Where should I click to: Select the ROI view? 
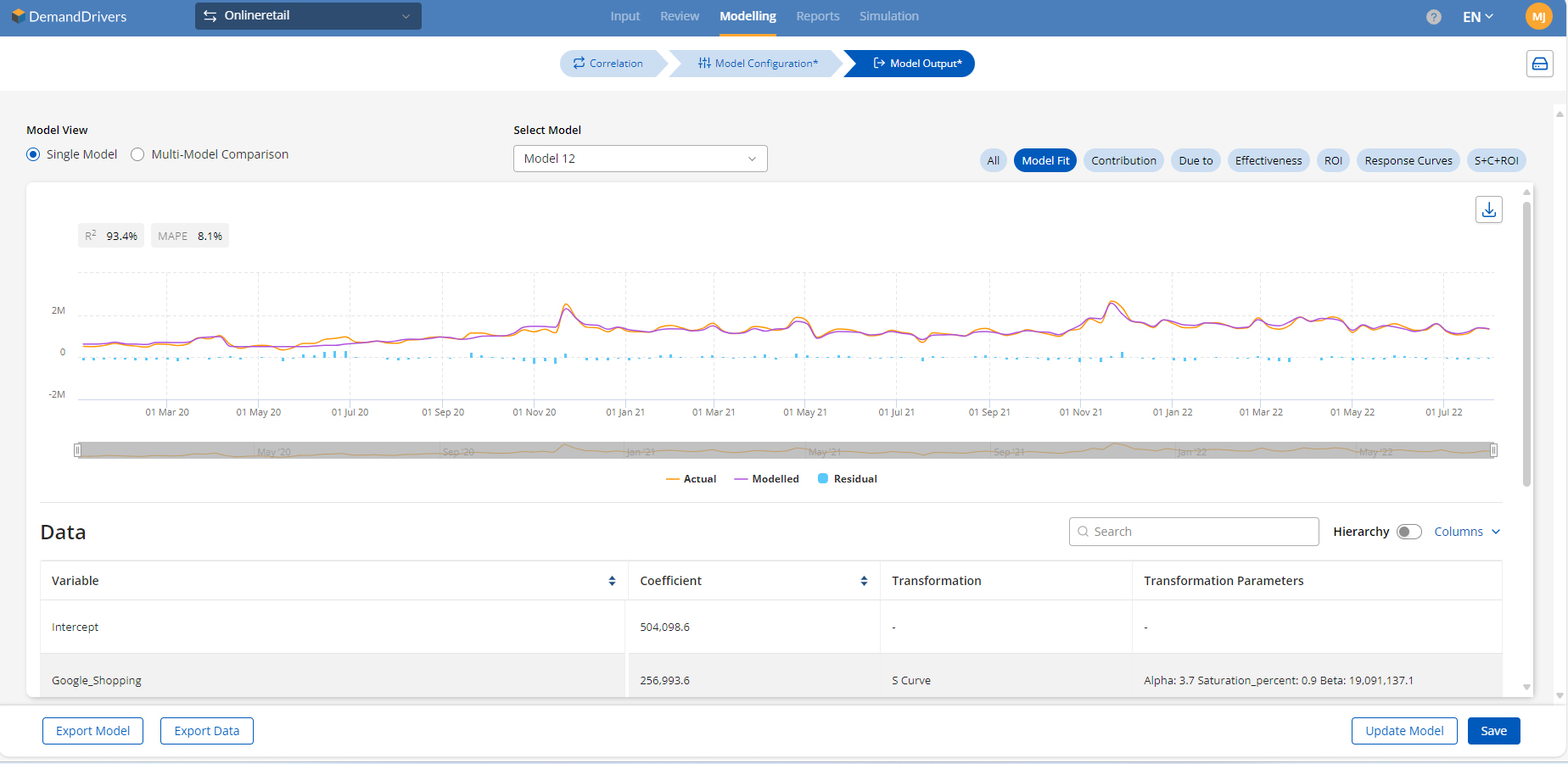point(1333,160)
